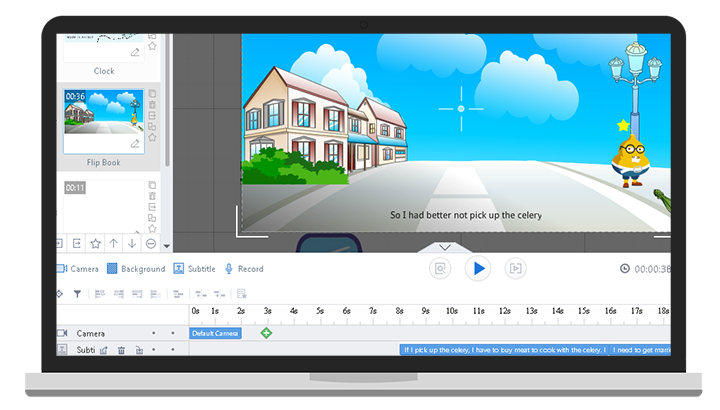The height and width of the screenshot is (410, 720).
Task: Toggle right dot in Camera track row
Action: pos(173,333)
